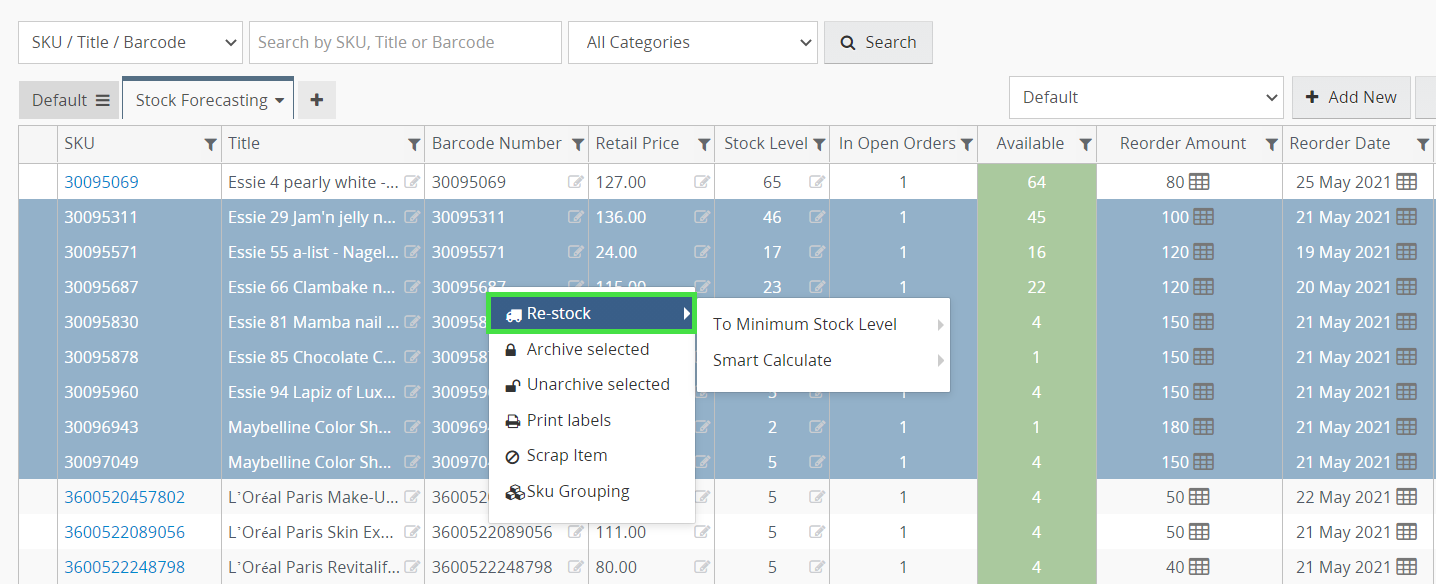Click the Available column header

click(1030, 144)
